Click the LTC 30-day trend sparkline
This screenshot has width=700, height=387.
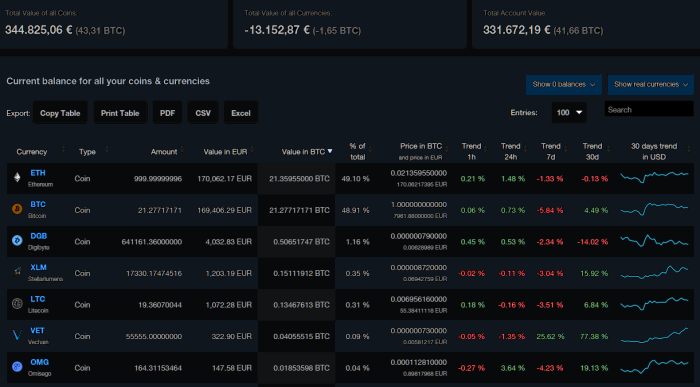(x=654, y=303)
